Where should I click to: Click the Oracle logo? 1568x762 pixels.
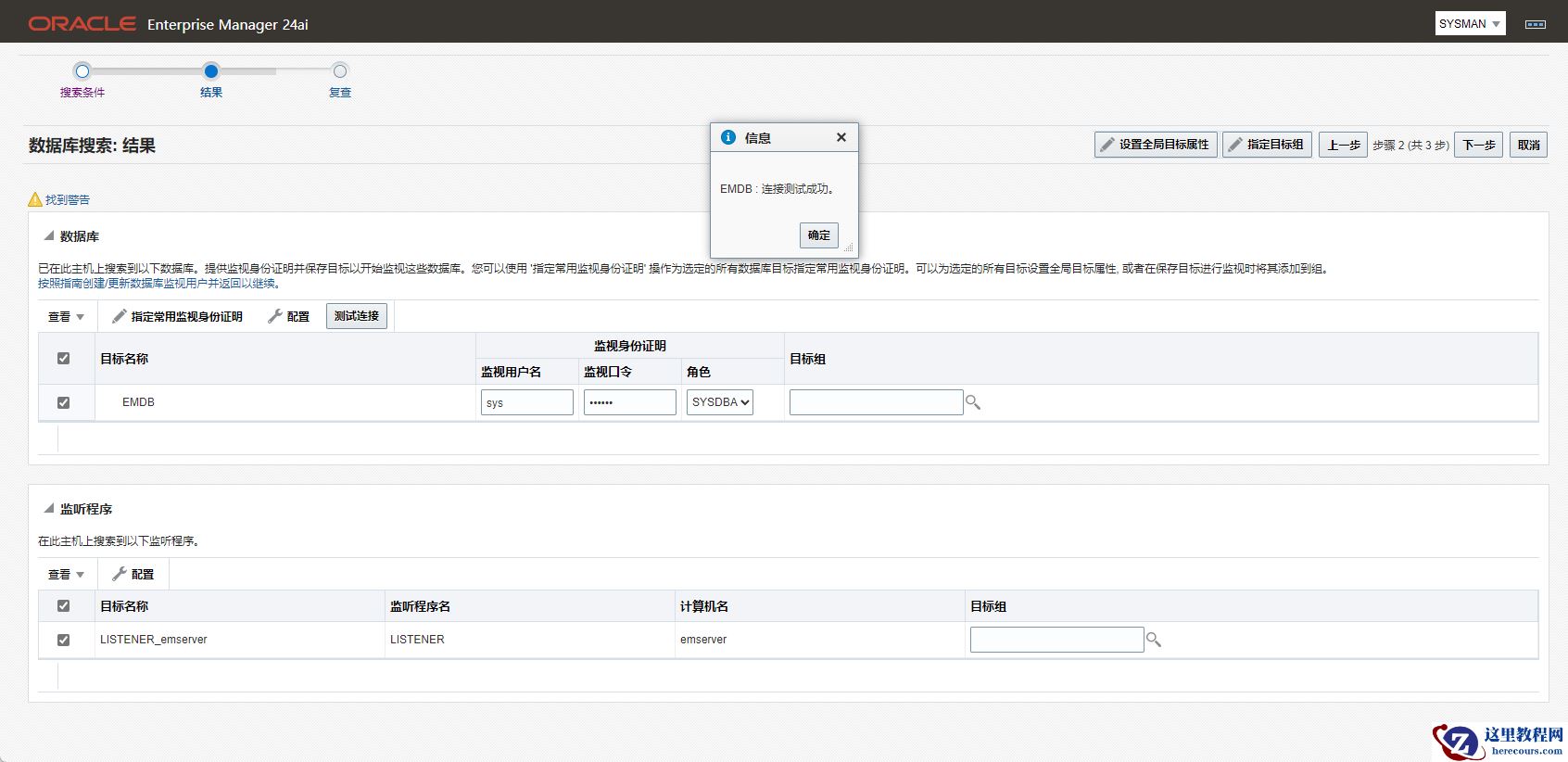click(x=82, y=24)
